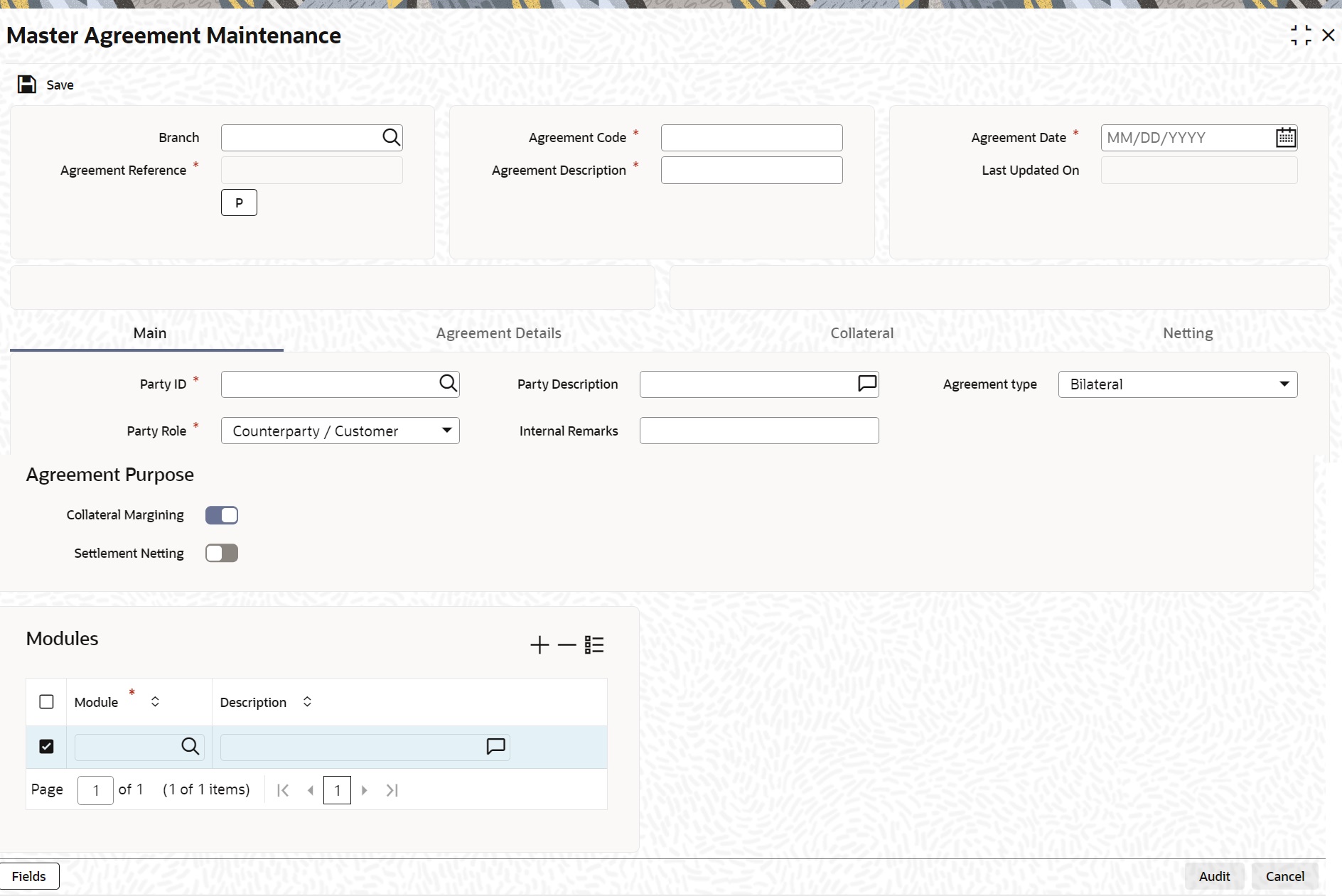Go to first page of Modules

click(x=282, y=790)
